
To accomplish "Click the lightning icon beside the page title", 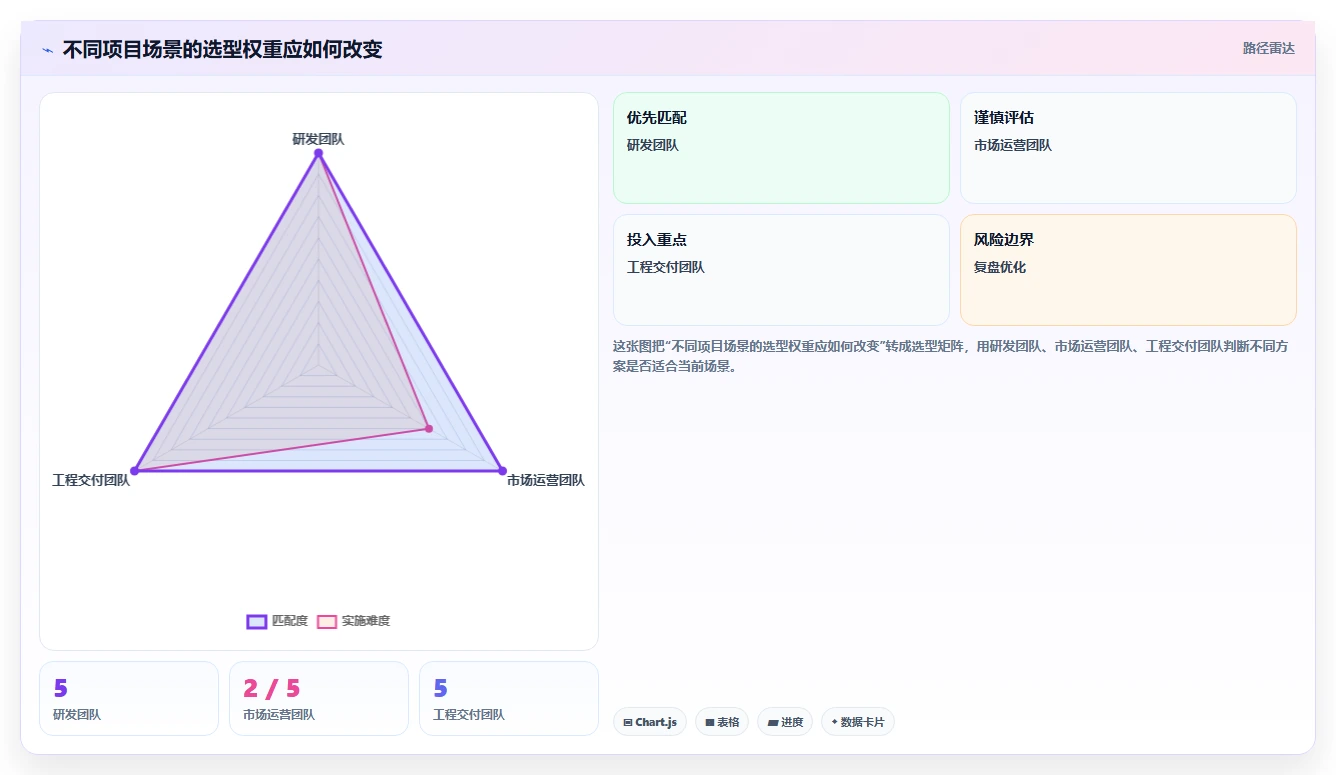I will [48, 50].
